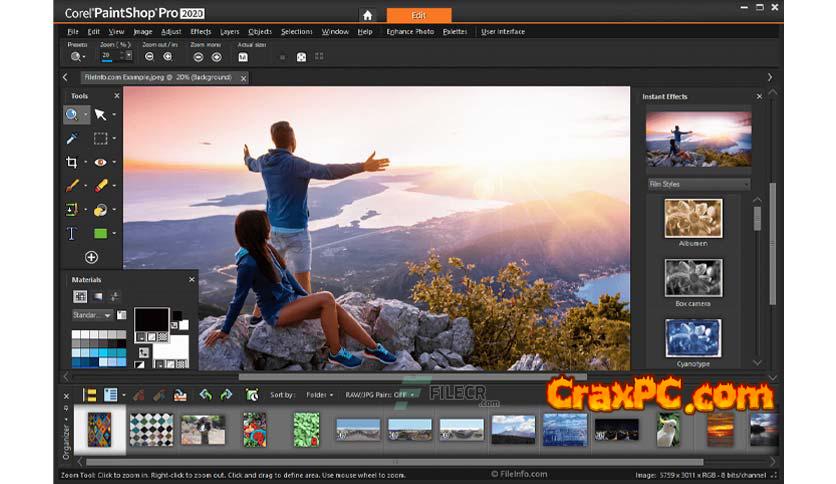Toggle Organizer navigation pane view
Viewport: 836px width, 484px height.
(x=90, y=395)
